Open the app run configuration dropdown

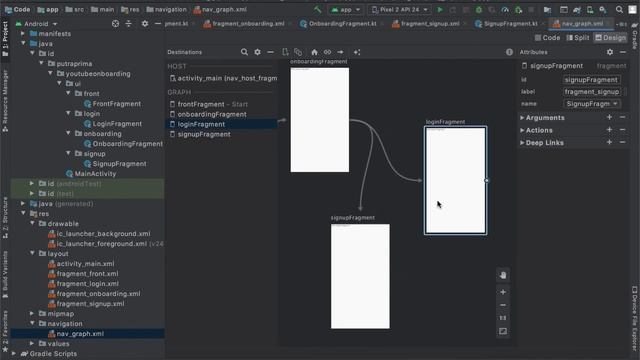[x=346, y=9]
